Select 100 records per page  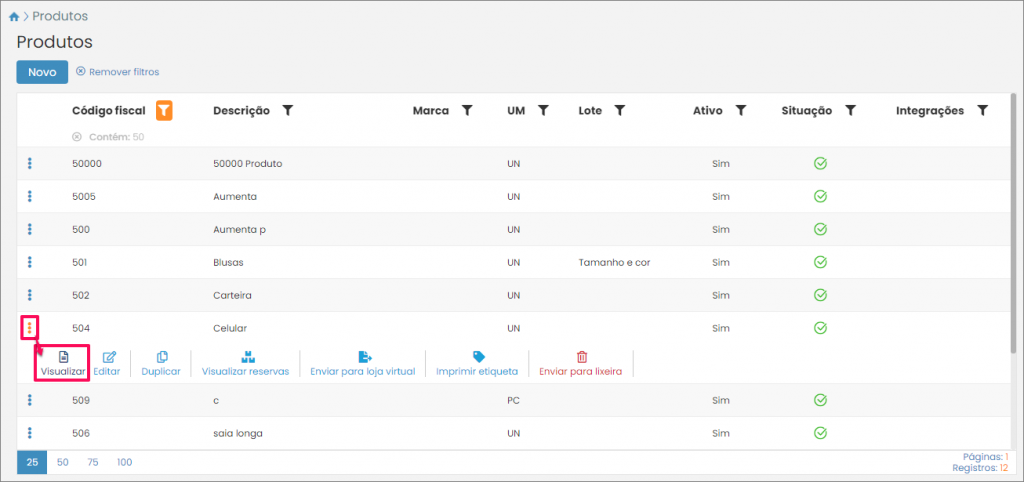pyautogui.click(x=124, y=462)
